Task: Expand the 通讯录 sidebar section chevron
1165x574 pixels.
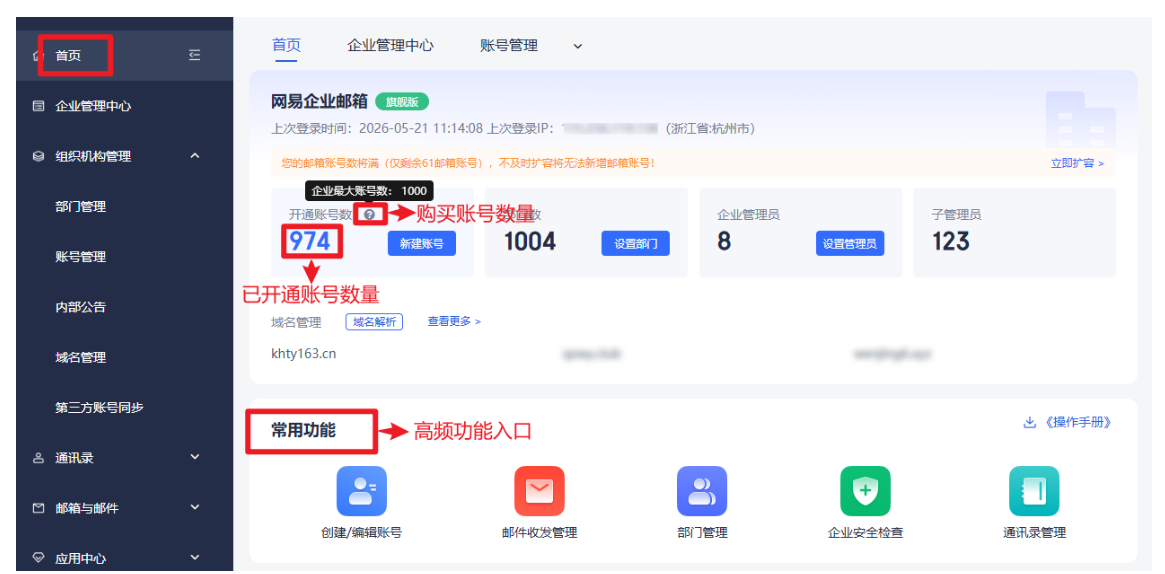Action: (195, 457)
